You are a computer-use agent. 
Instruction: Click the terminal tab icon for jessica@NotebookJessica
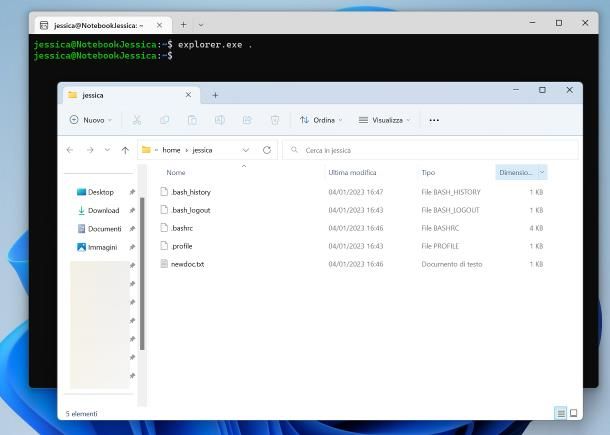click(x=44, y=25)
